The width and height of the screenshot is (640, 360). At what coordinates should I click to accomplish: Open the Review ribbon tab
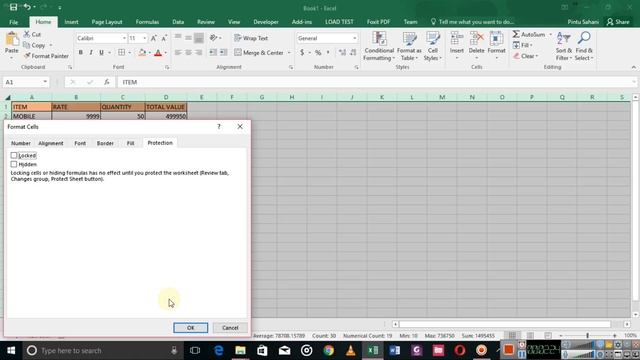coord(206,22)
